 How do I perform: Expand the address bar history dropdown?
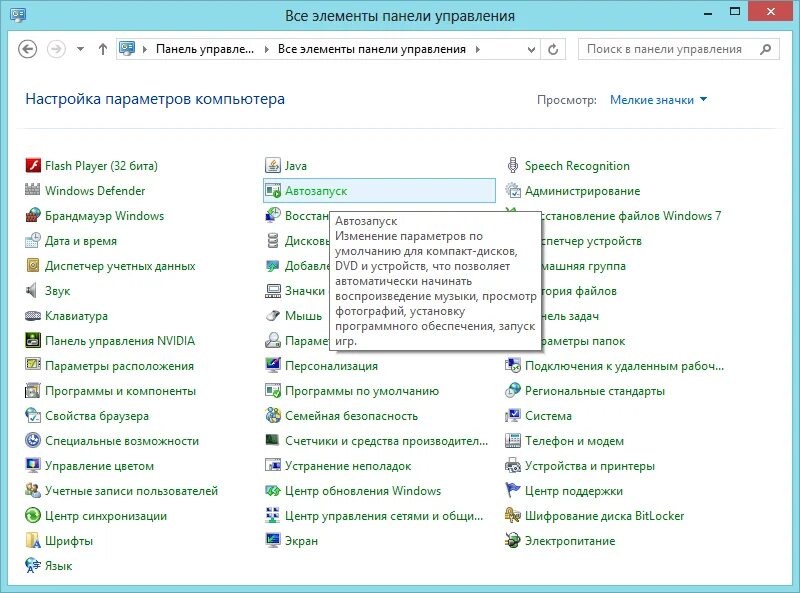[x=531, y=50]
